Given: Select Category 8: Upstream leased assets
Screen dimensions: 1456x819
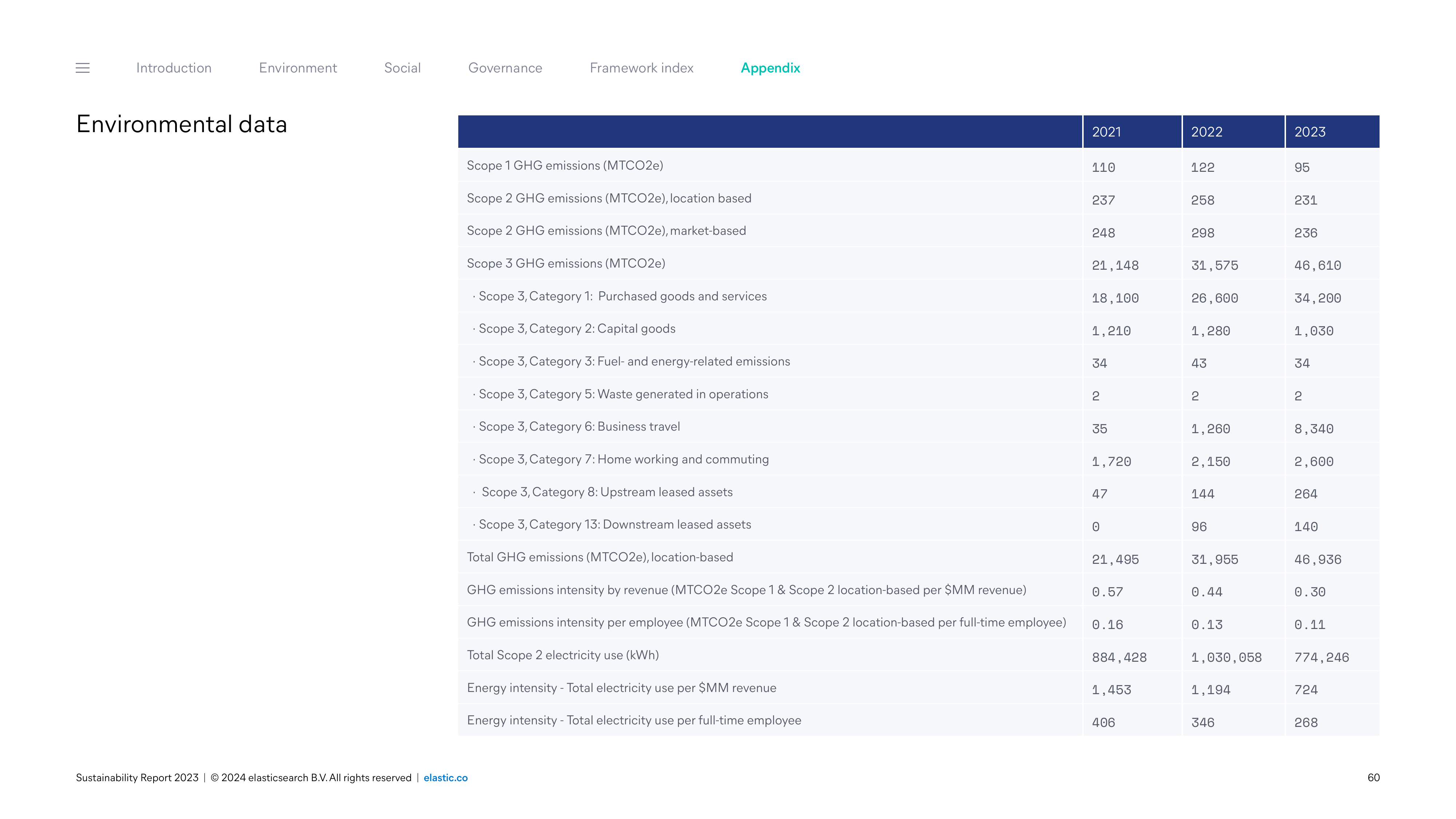Looking at the screenshot, I should tap(602, 492).
